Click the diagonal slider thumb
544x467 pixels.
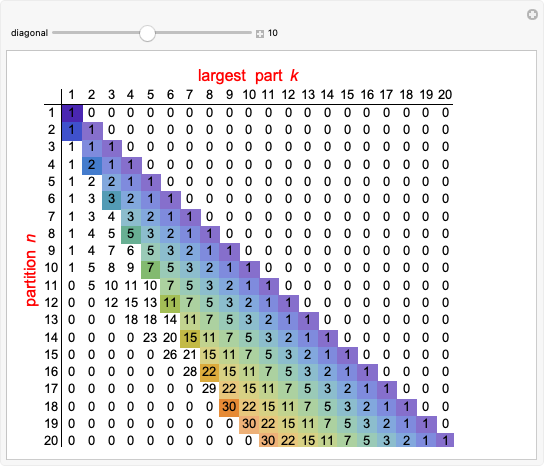[x=147, y=33]
